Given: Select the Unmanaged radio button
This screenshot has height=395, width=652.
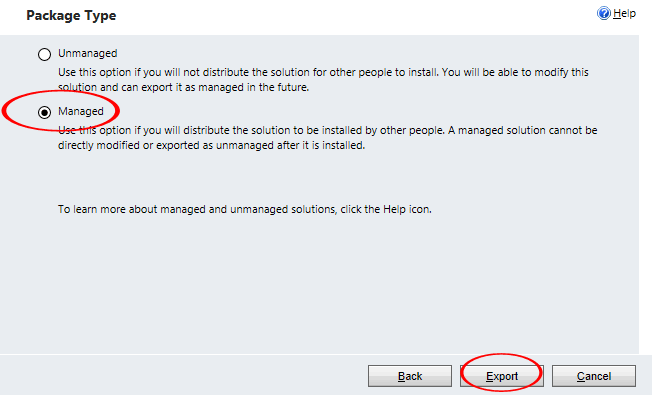Looking at the screenshot, I should pyautogui.click(x=44, y=54).
